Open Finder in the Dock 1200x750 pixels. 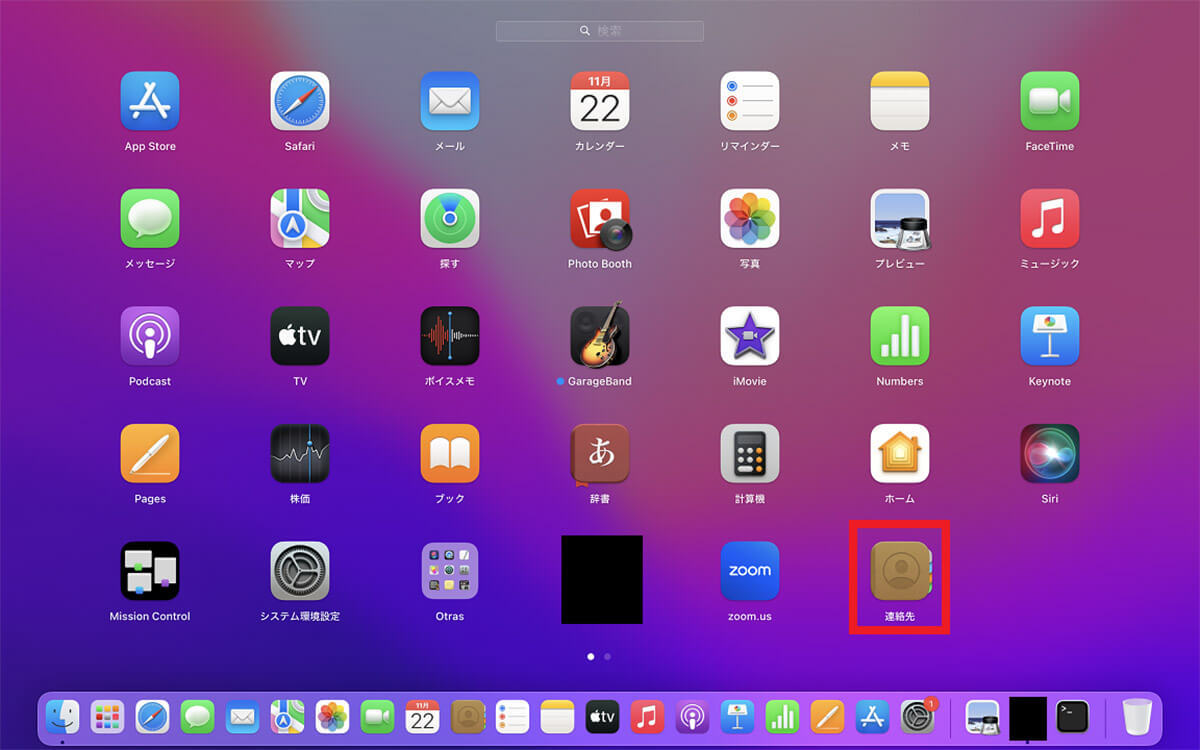[x=62, y=716]
